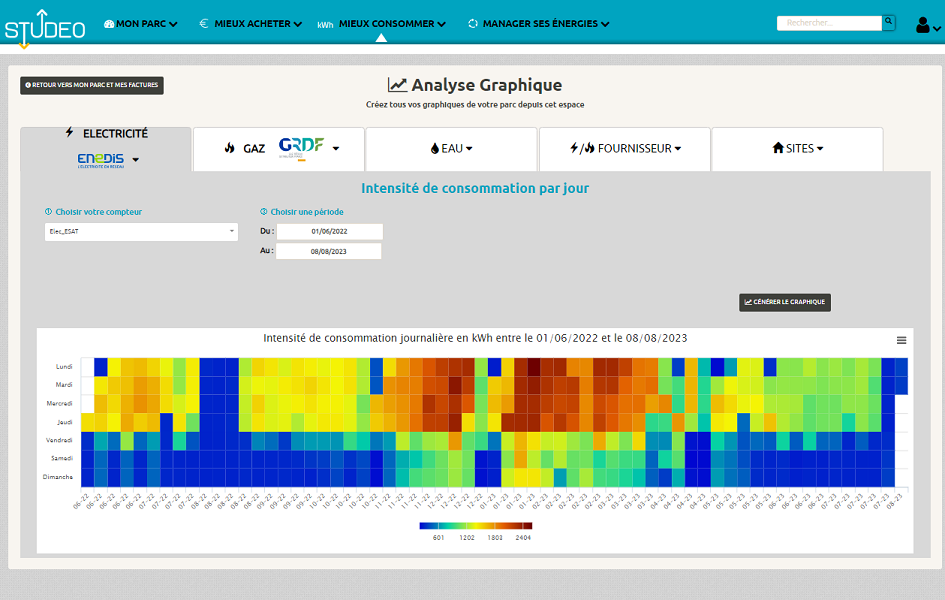Viewport: 945px width, 600px height.
Task: Click the Vendredi row label
Action: pos(59,440)
